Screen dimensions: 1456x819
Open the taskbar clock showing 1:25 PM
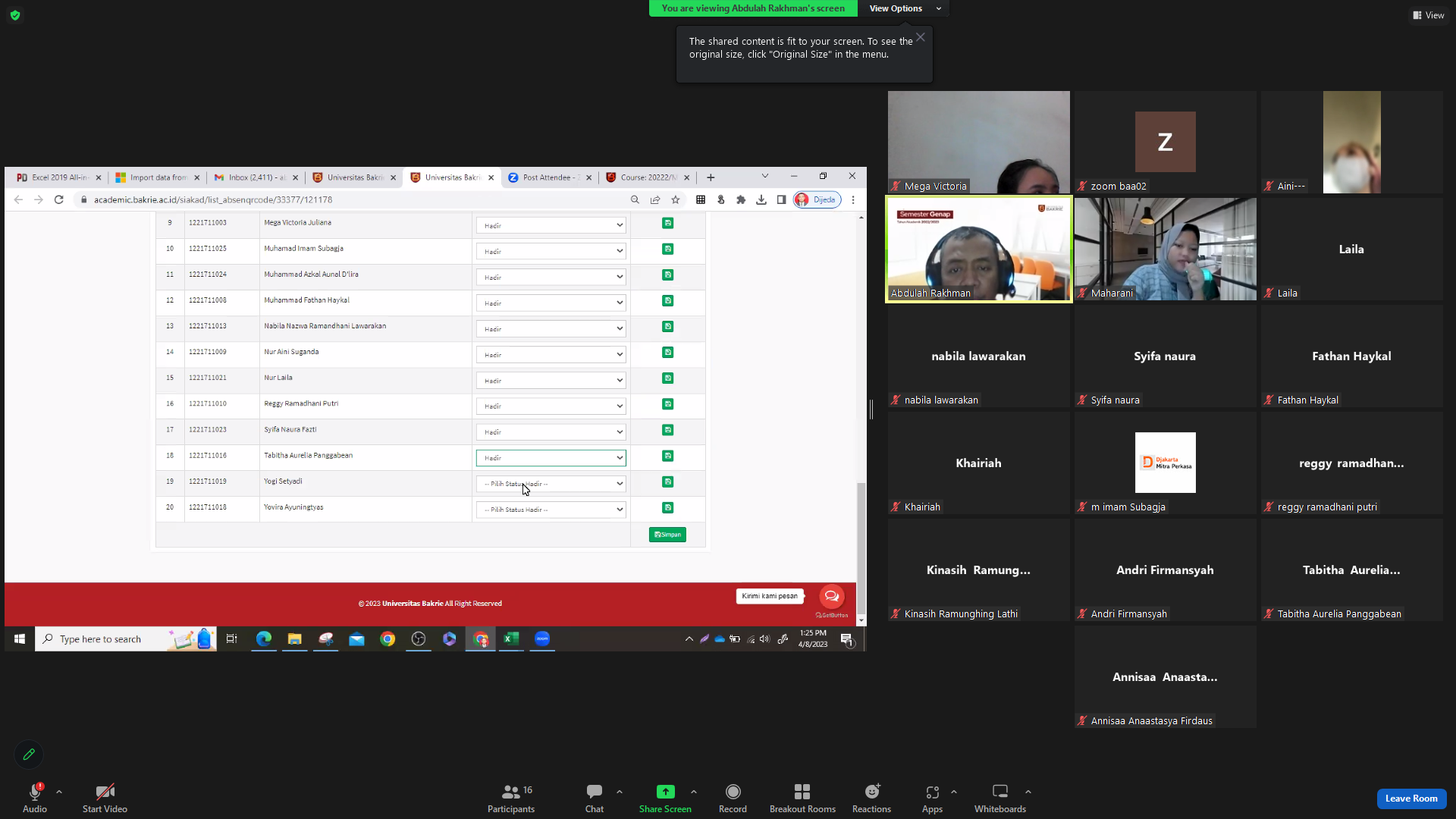(x=813, y=639)
